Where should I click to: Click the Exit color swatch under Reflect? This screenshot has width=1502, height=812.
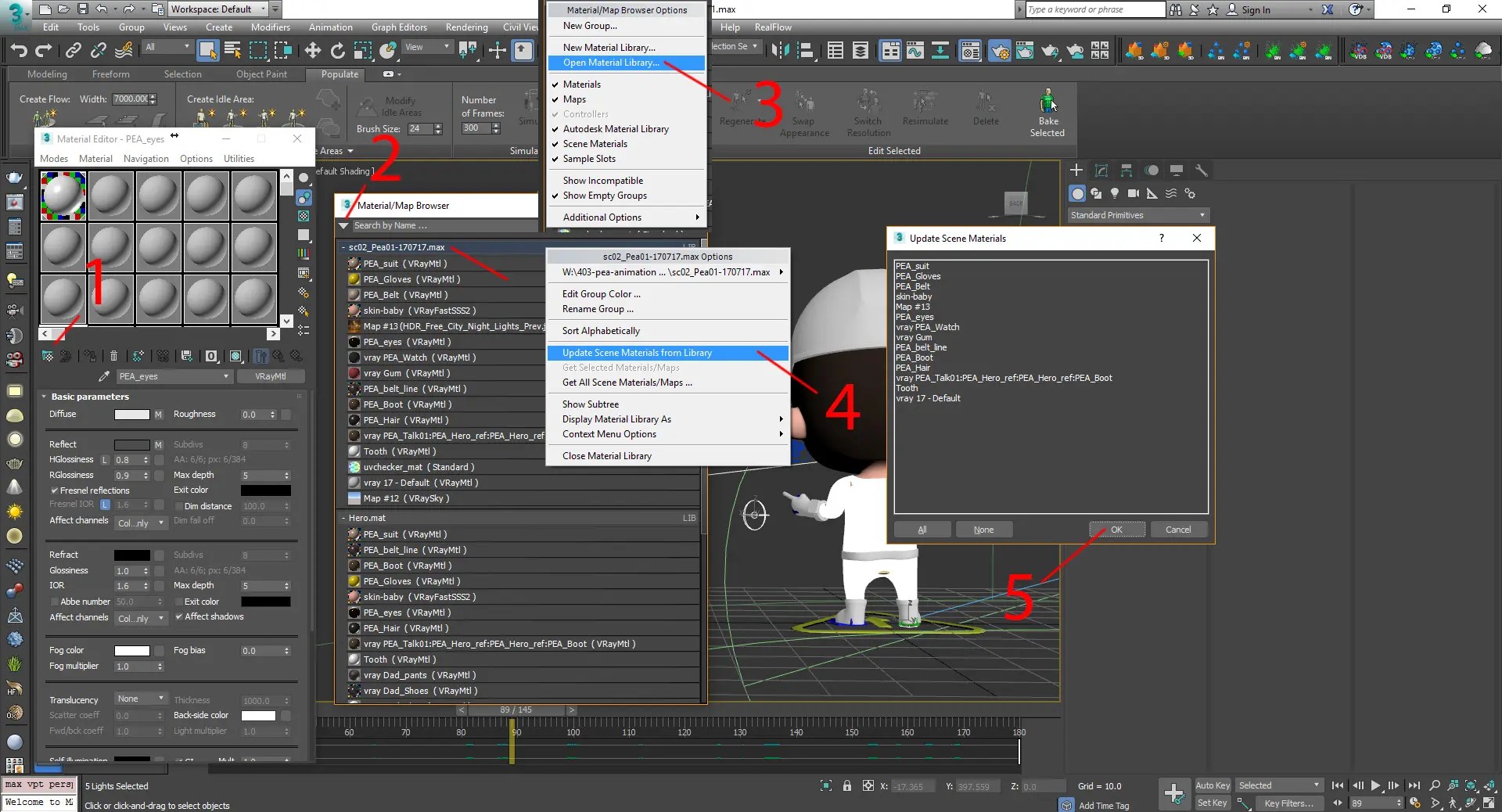point(266,490)
